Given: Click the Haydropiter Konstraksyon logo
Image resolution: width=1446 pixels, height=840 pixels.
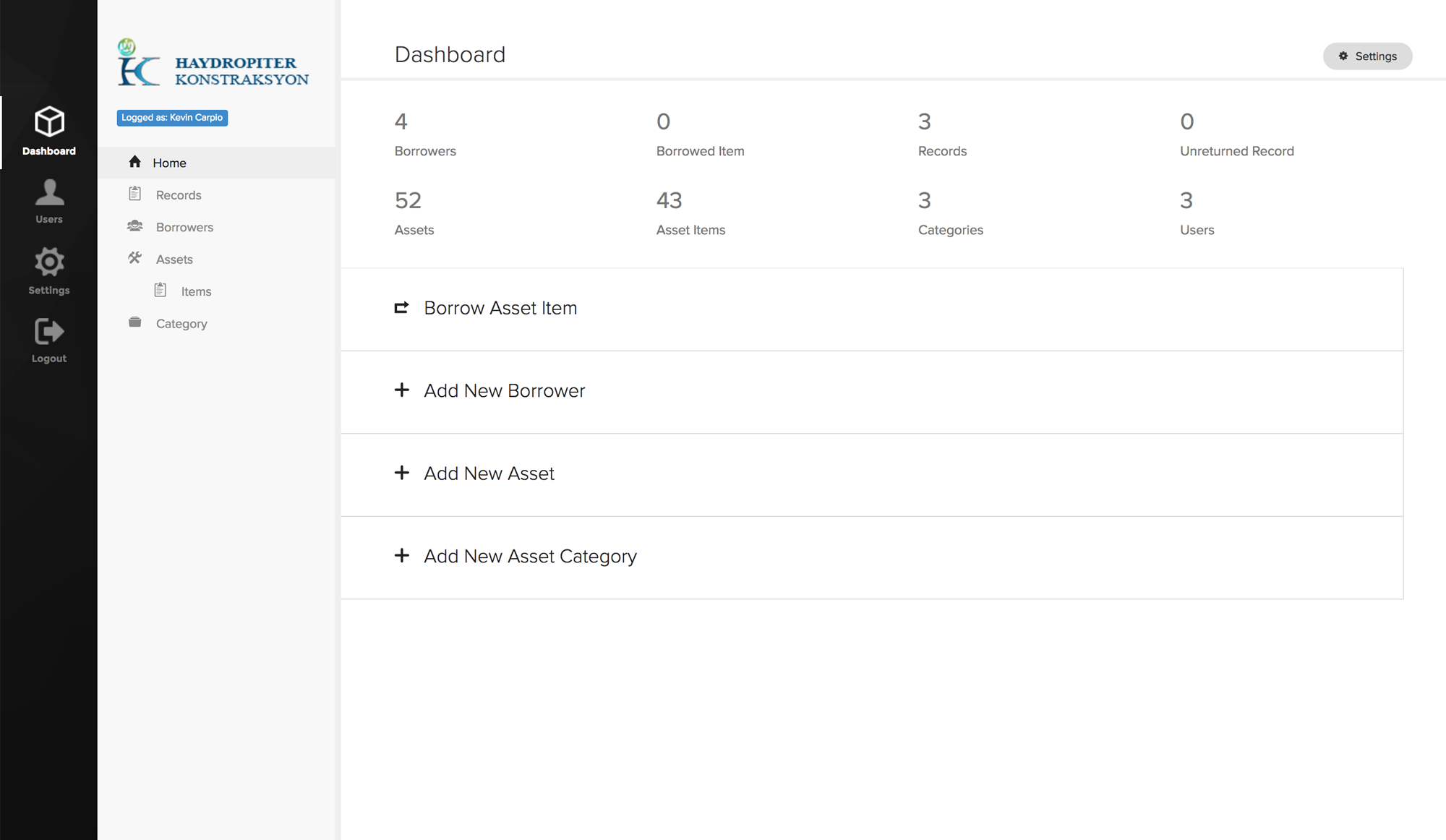Looking at the screenshot, I should coord(213,65).
